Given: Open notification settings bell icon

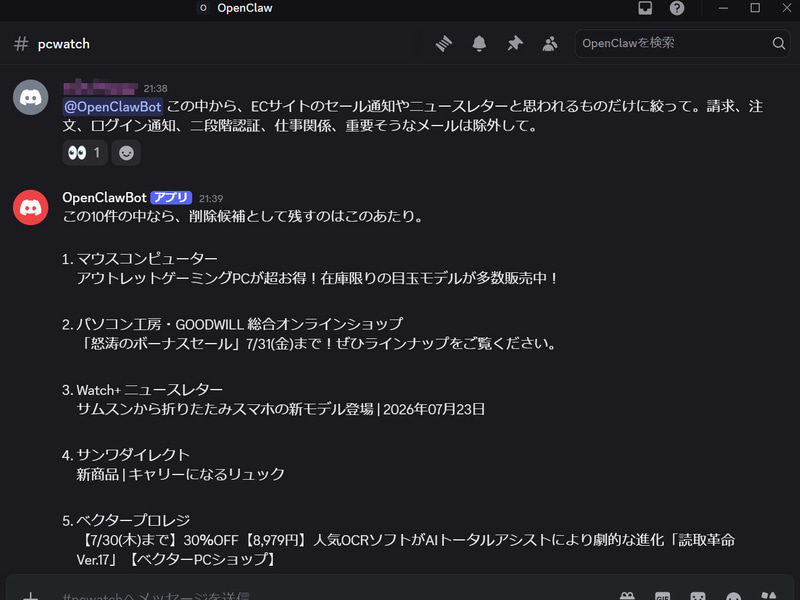Looking at the screenshot, I should [479, 44].
